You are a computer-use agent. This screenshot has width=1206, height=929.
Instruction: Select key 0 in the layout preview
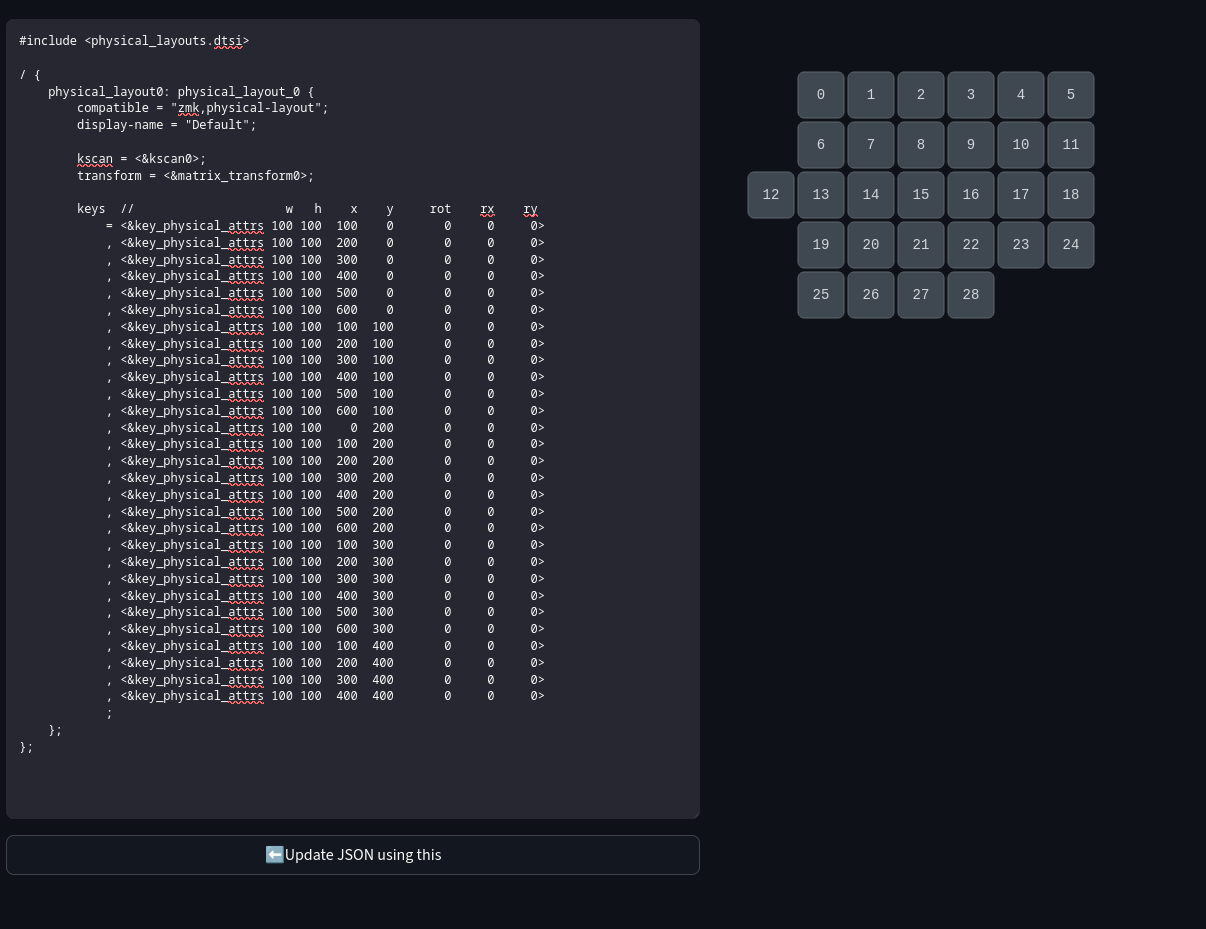point(821,95)
